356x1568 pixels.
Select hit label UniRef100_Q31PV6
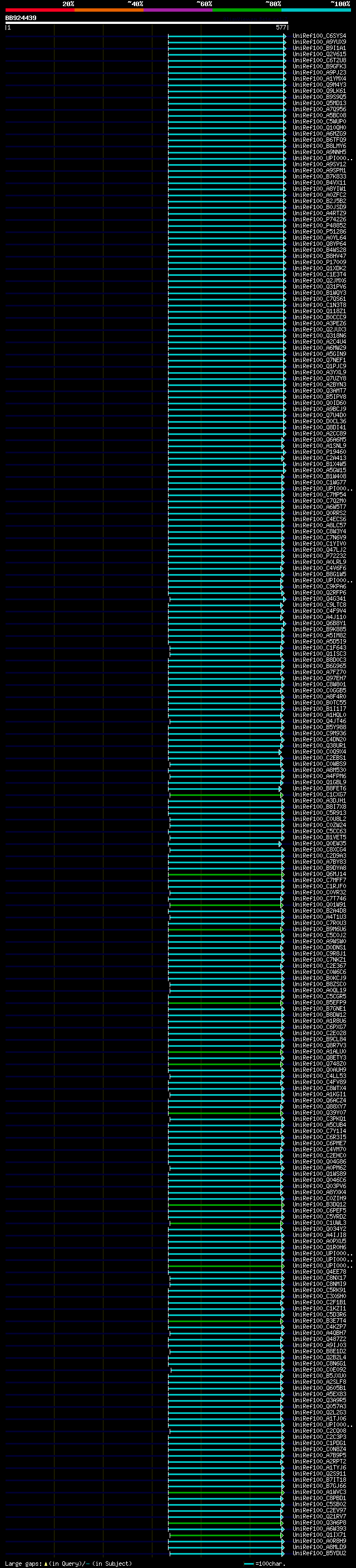pos(319,286)
